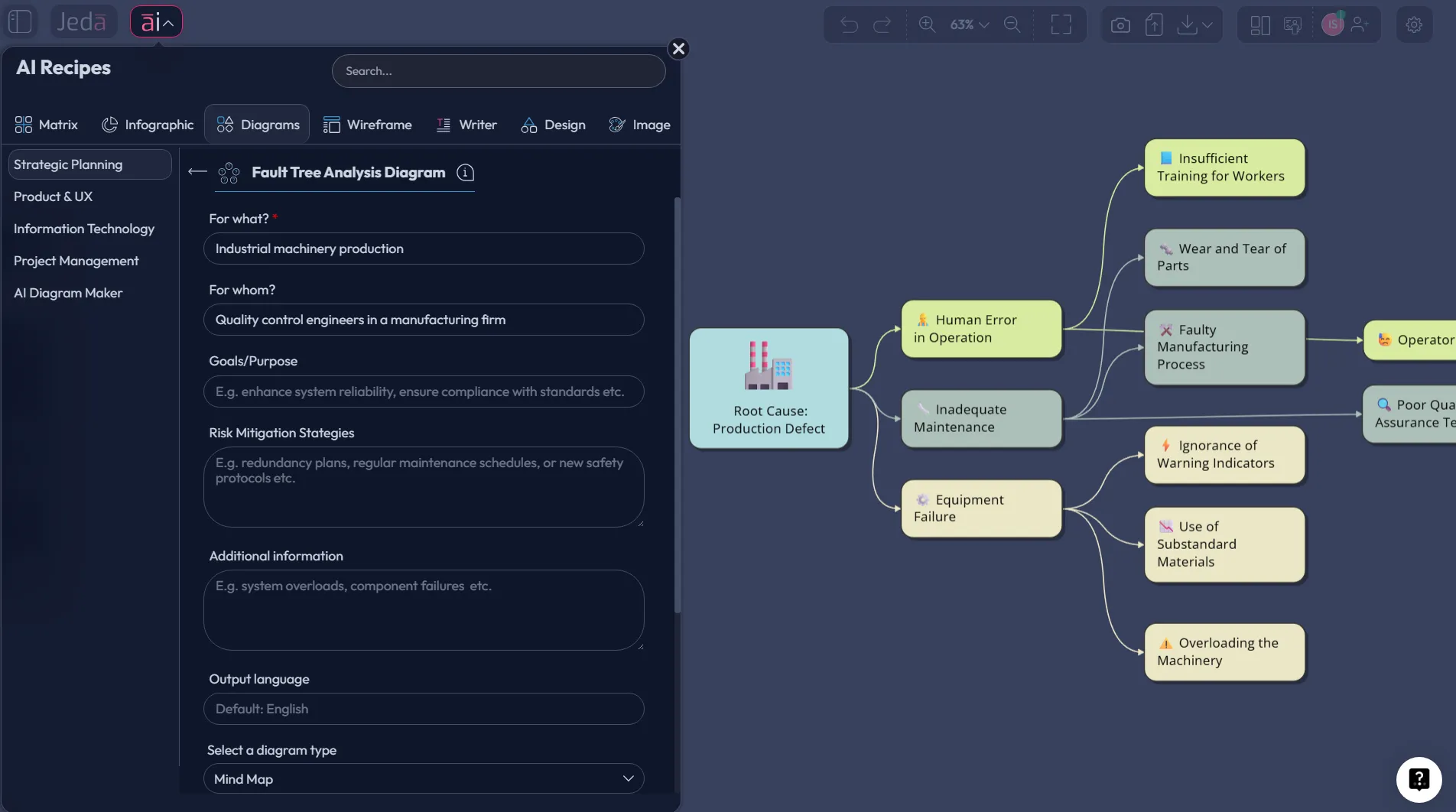This screenshot has width=1456, height=812.
Task: Click the undo arrow icon
Action: tap(848, 24)
